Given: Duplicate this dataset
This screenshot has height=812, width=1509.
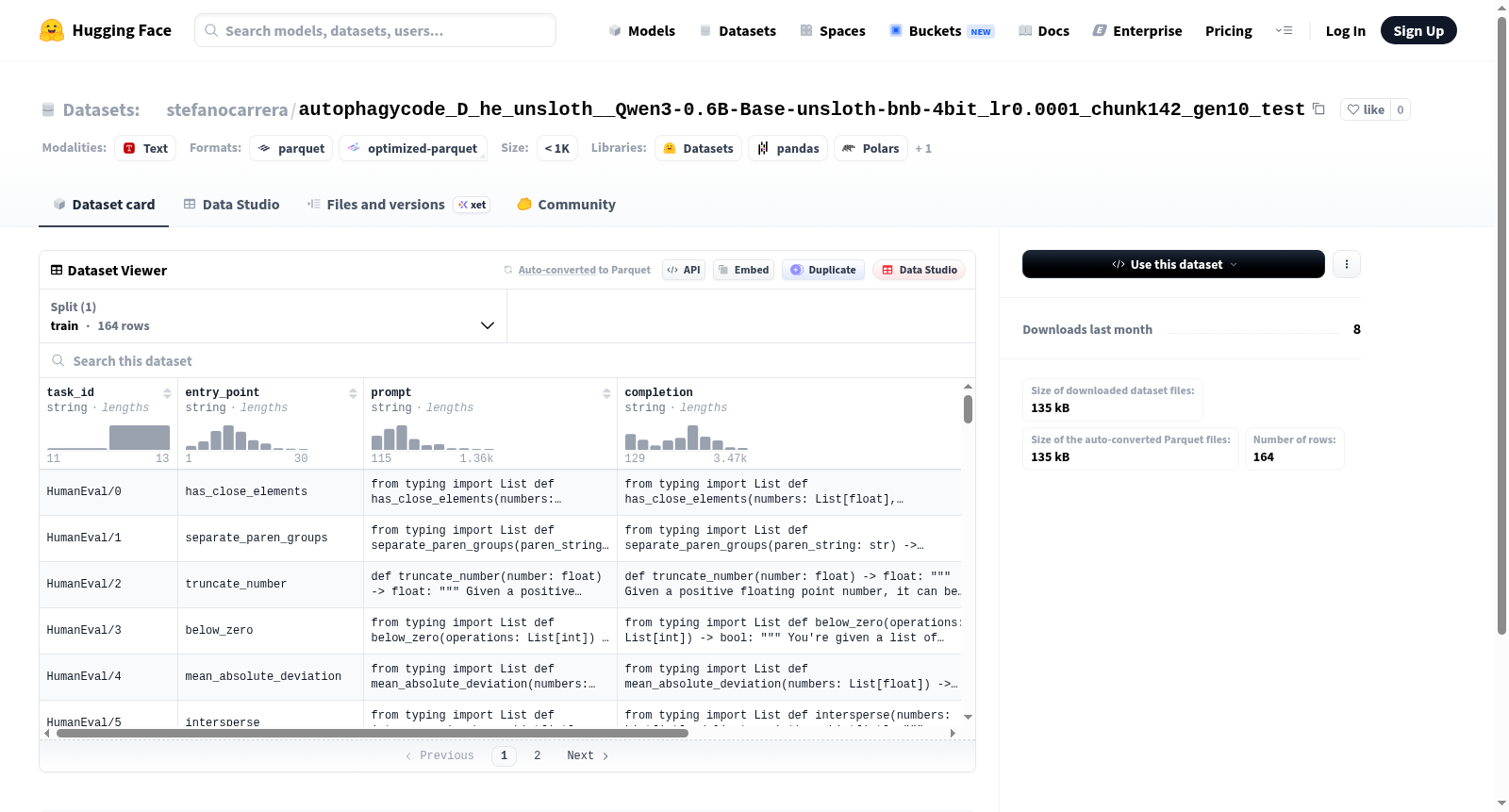Looking at the screenshot, I should [x=823, y=270].
